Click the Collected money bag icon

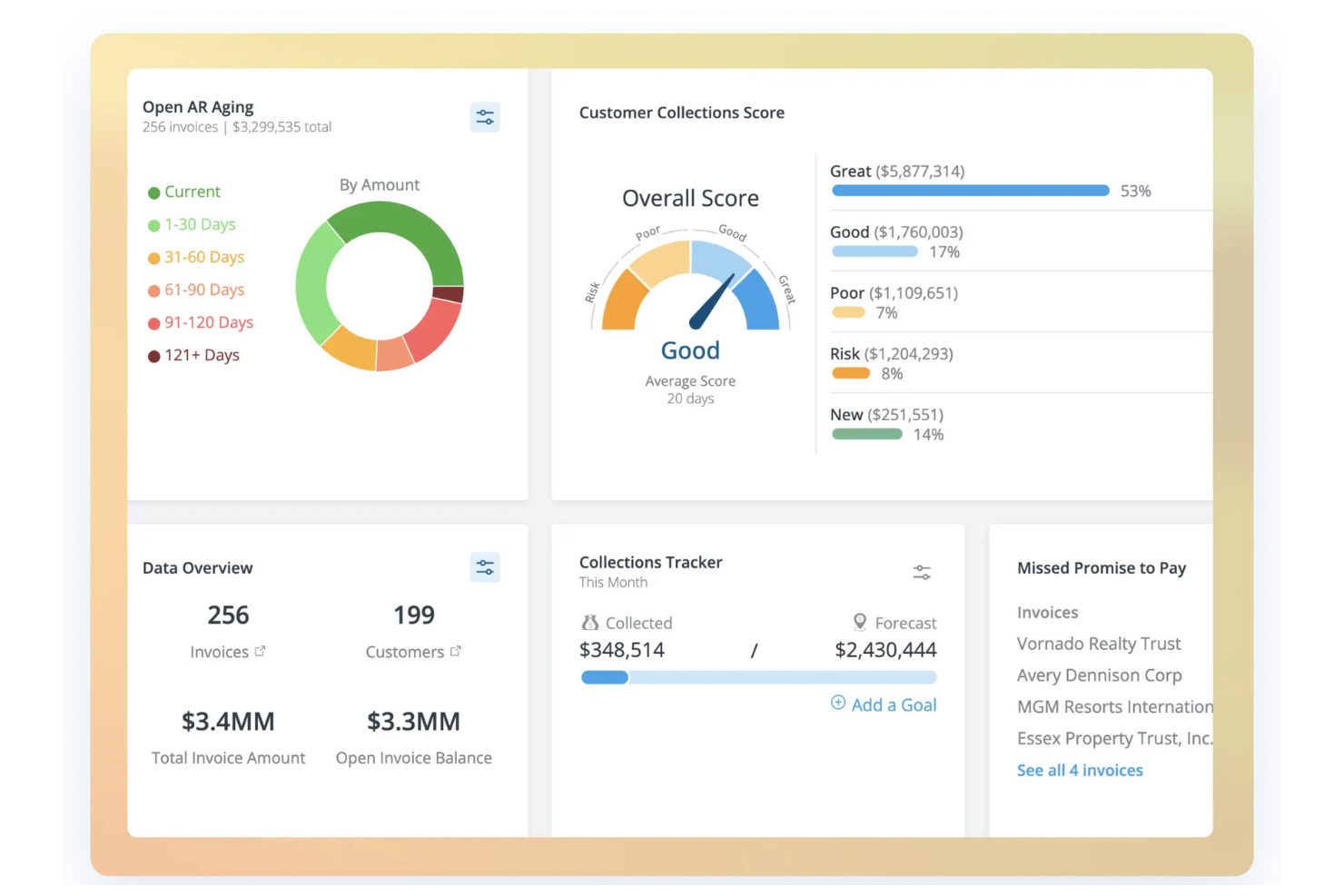coord(590,623)
